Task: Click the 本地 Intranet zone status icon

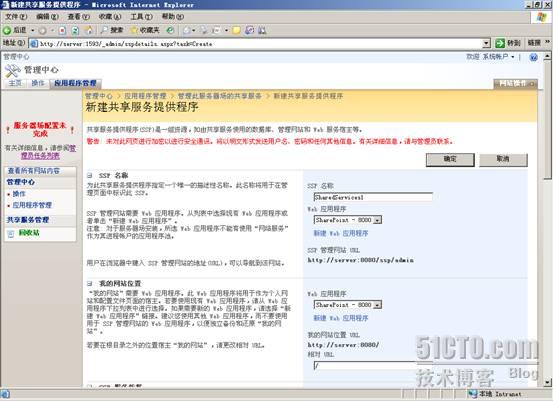Action: pyautogui.click(x=473, y=394)
